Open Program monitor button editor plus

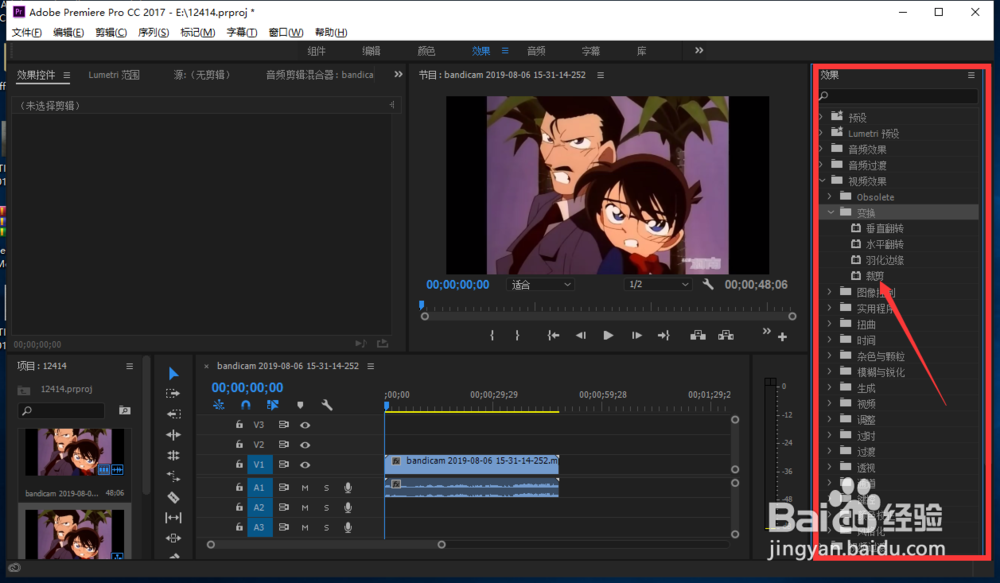pos(783,336)
